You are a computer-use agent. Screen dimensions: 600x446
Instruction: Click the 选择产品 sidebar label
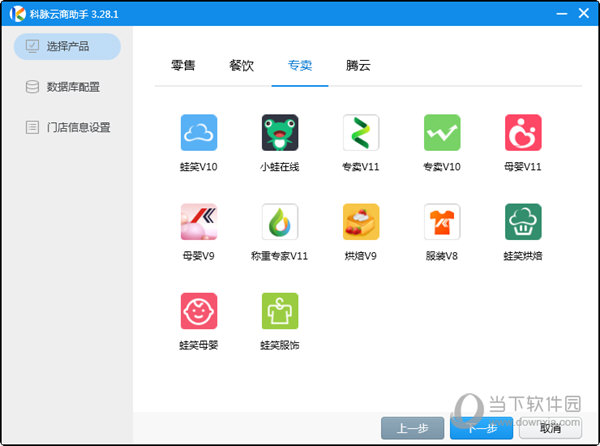click(x=68, y=46)
